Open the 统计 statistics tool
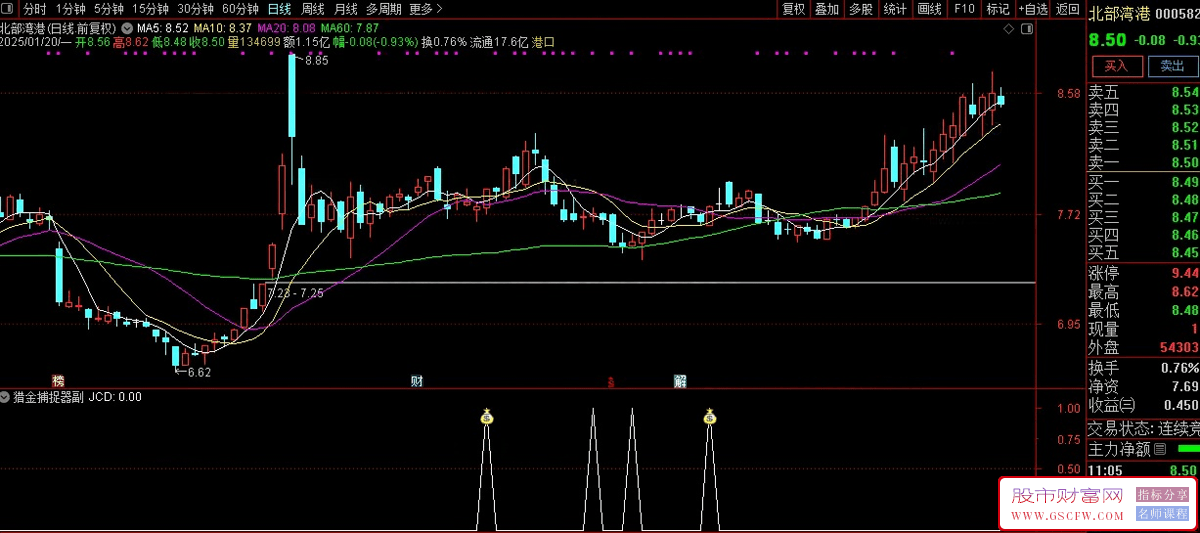Image resolution: width=1200 pixels, height=533 pixels. 895,9
